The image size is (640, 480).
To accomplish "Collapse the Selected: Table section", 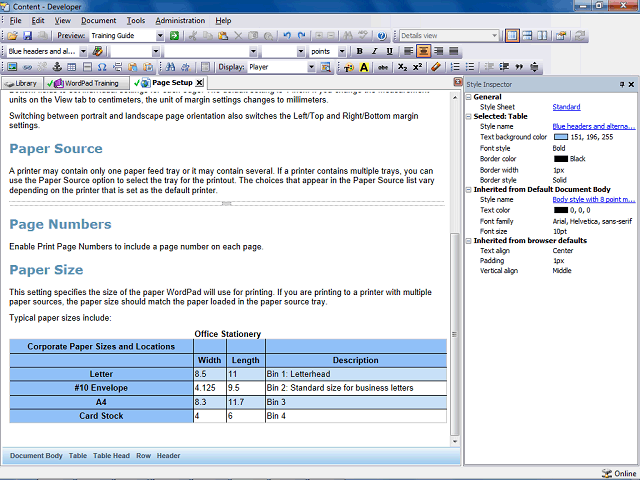I will point(469,117).
